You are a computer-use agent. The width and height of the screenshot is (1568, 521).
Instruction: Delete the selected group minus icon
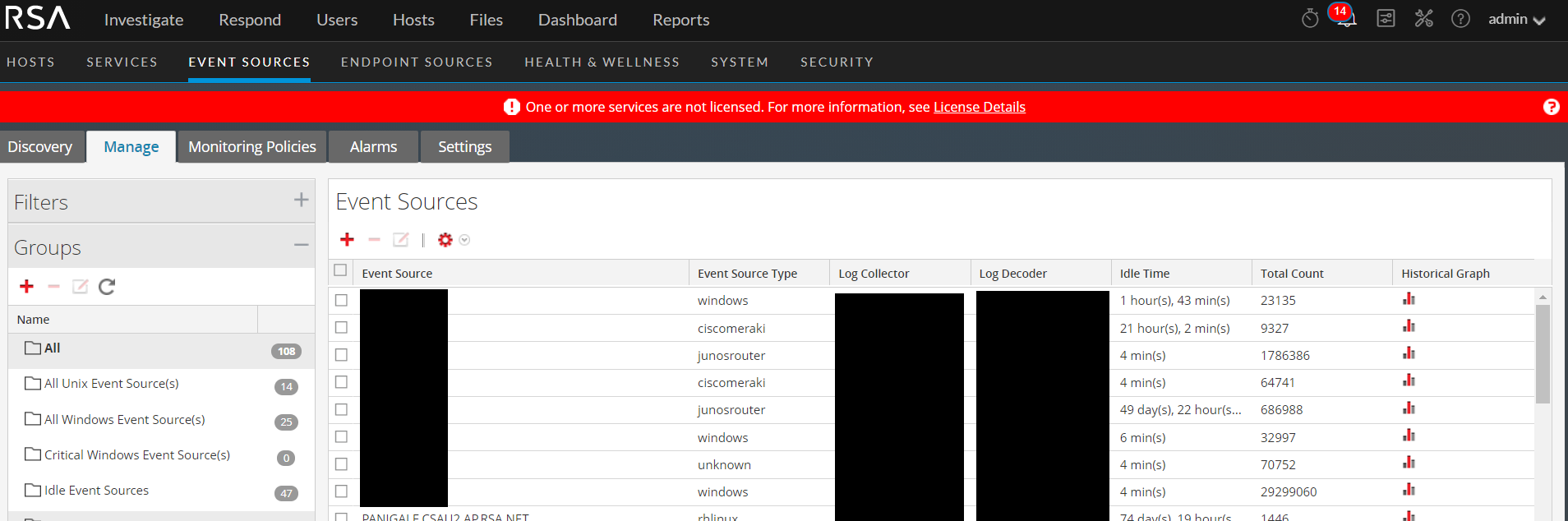click(53, 286)
